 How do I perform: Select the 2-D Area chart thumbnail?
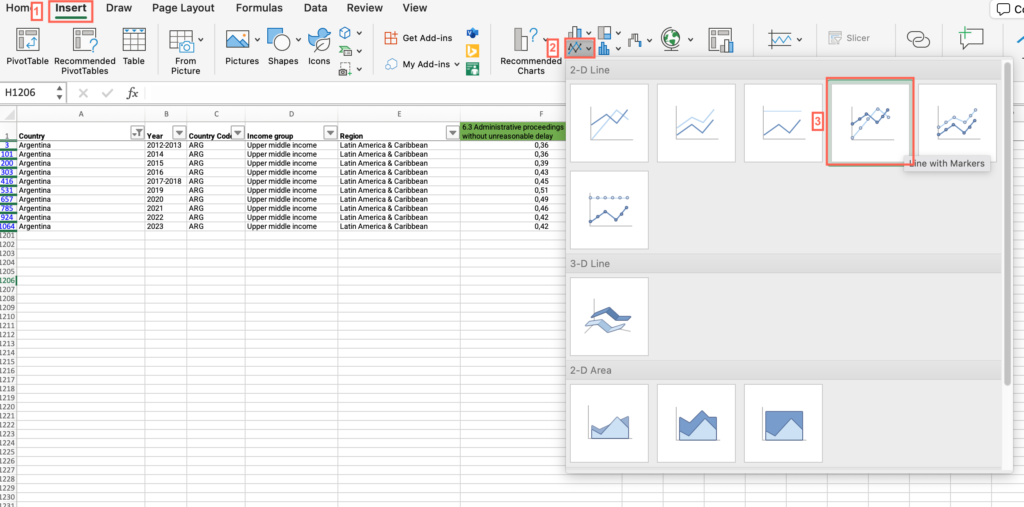[609, 423]
